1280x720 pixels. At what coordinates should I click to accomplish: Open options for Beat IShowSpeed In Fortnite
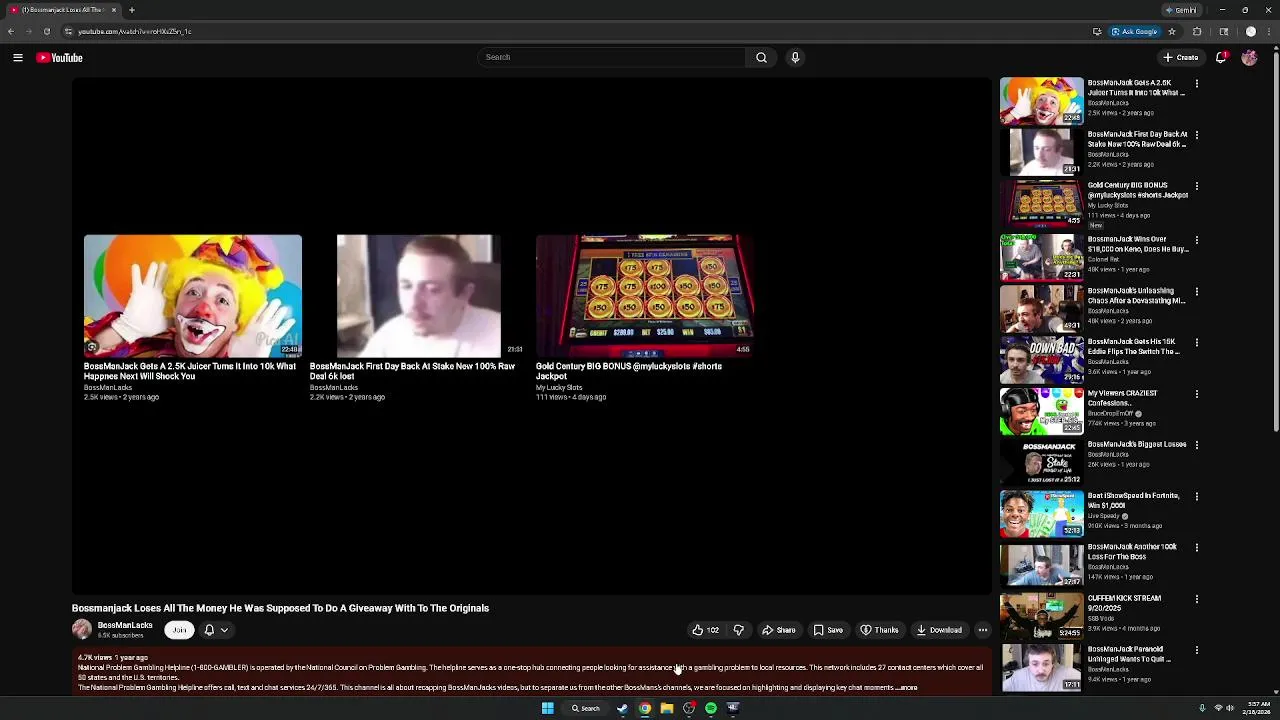coord(1196,496)
